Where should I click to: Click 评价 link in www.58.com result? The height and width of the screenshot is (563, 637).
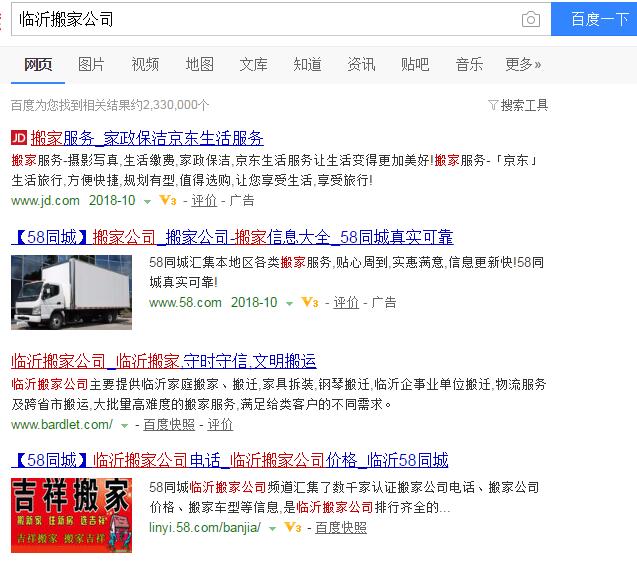click(x=346, y=303)
